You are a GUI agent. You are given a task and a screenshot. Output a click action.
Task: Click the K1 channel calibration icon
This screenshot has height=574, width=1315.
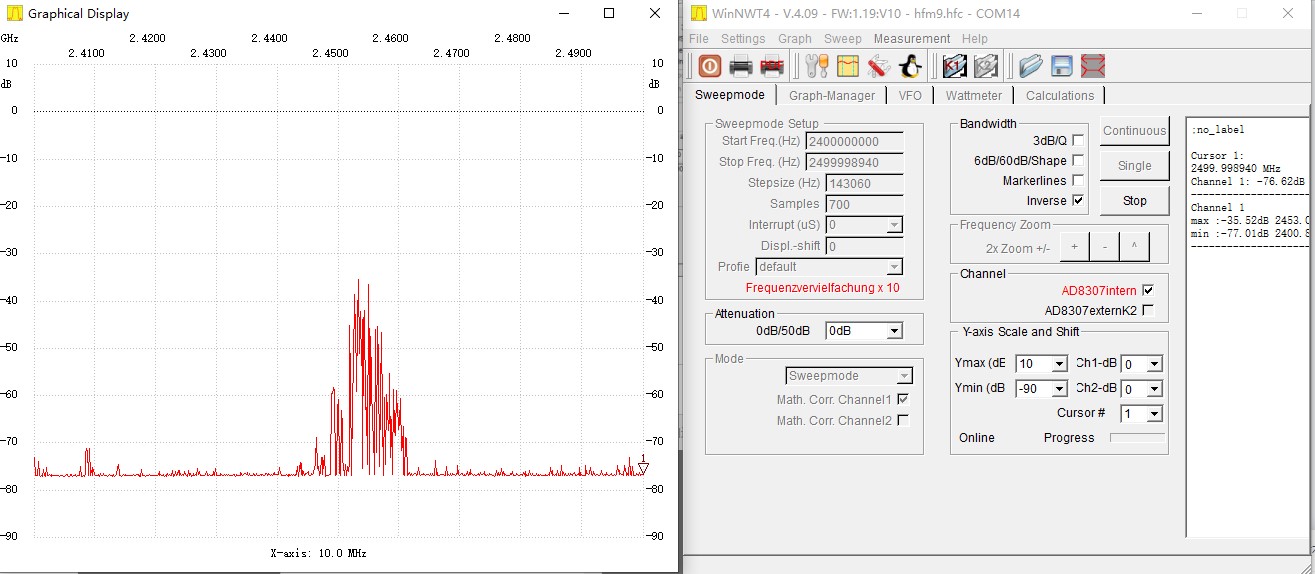(955, 67)
